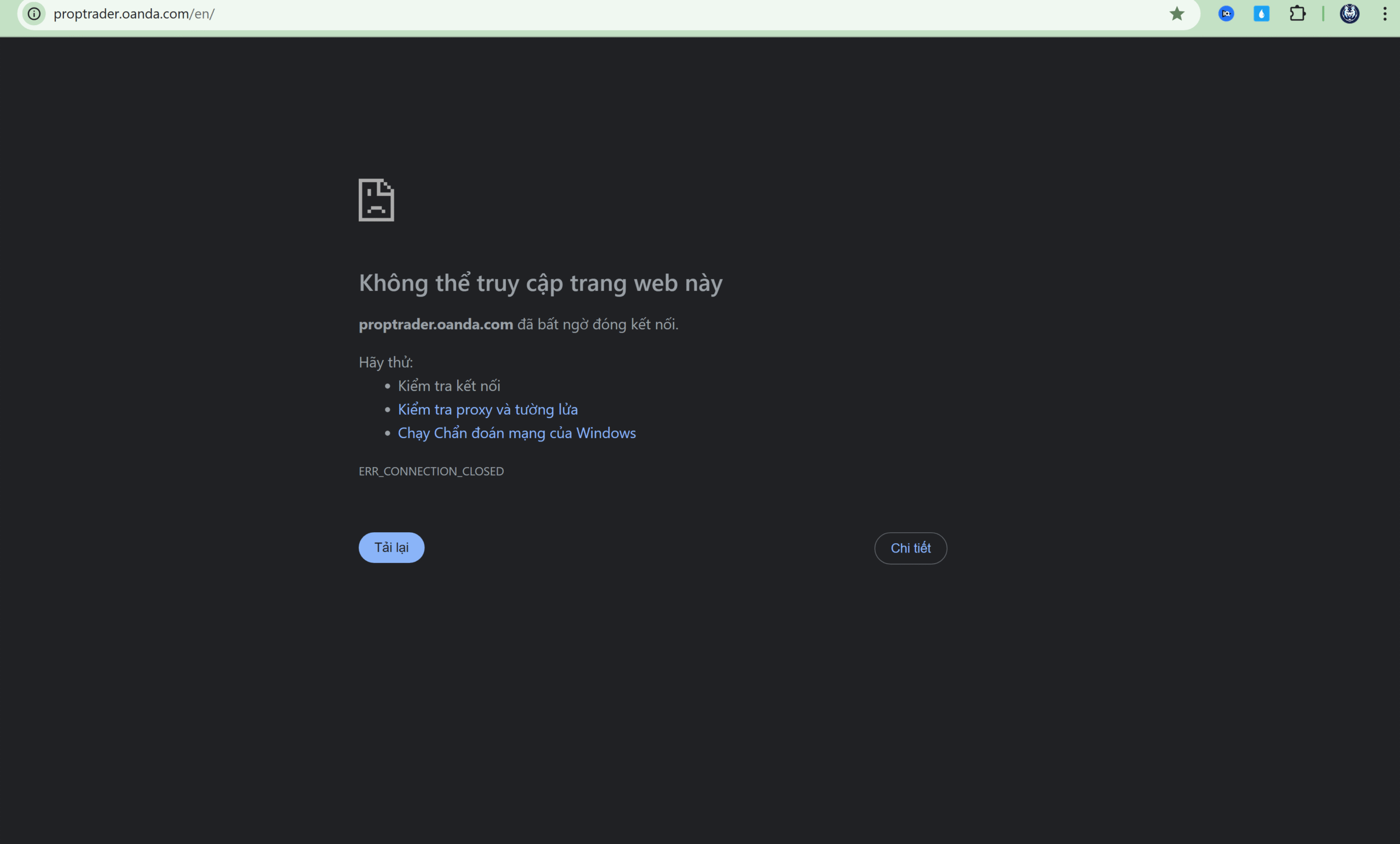The width and height of the screenshot is (1400, 844).
Task: Open the water drop extension icon
Action: tap(1261, 14)
